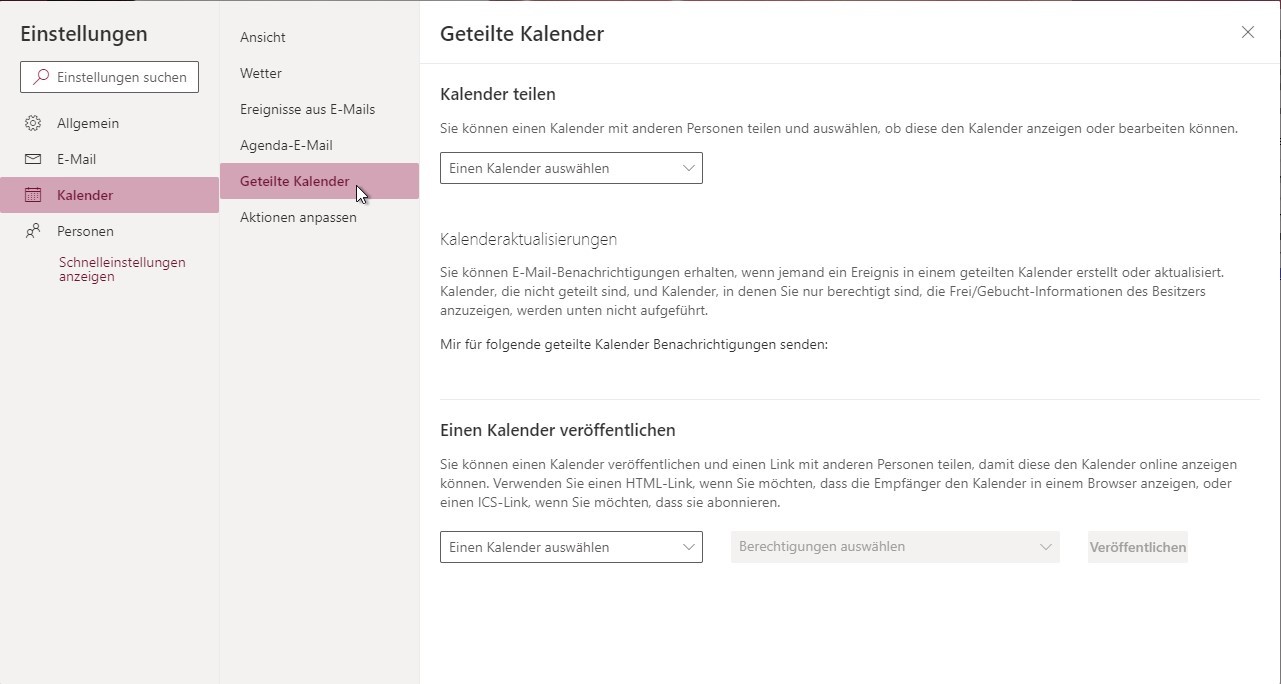Switch to the Ansicht subsection
The width and height of the screenshot is (1281, 684).
(x=319, y=37)
